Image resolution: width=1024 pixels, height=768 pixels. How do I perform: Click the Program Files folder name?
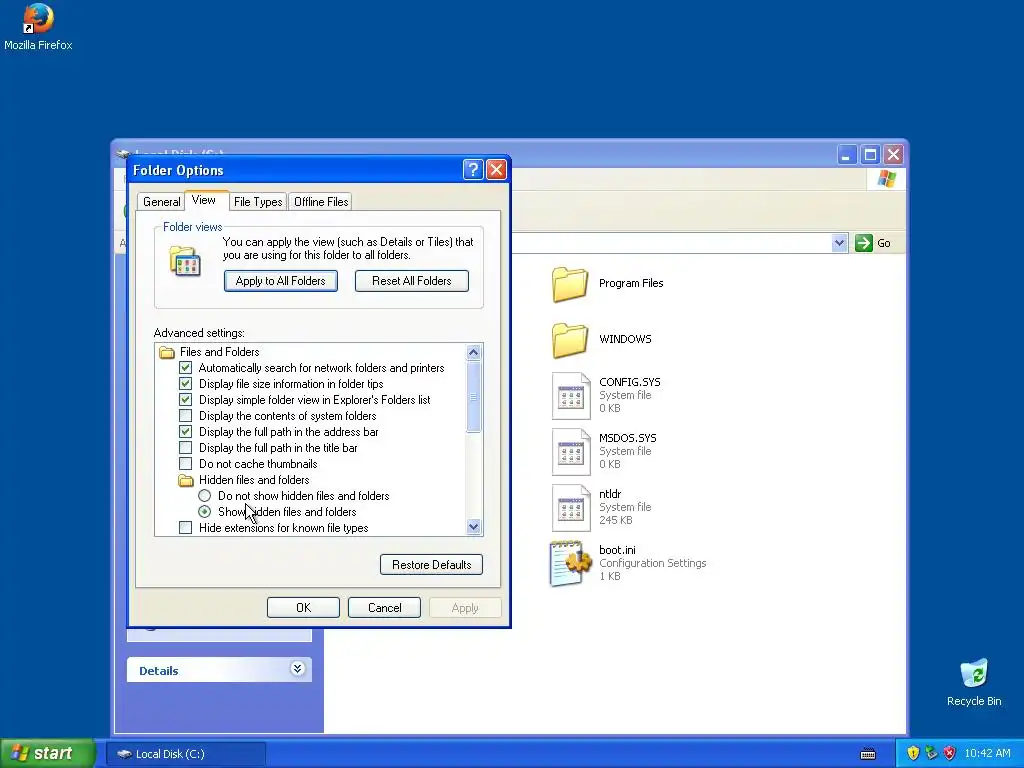[631, 283]
